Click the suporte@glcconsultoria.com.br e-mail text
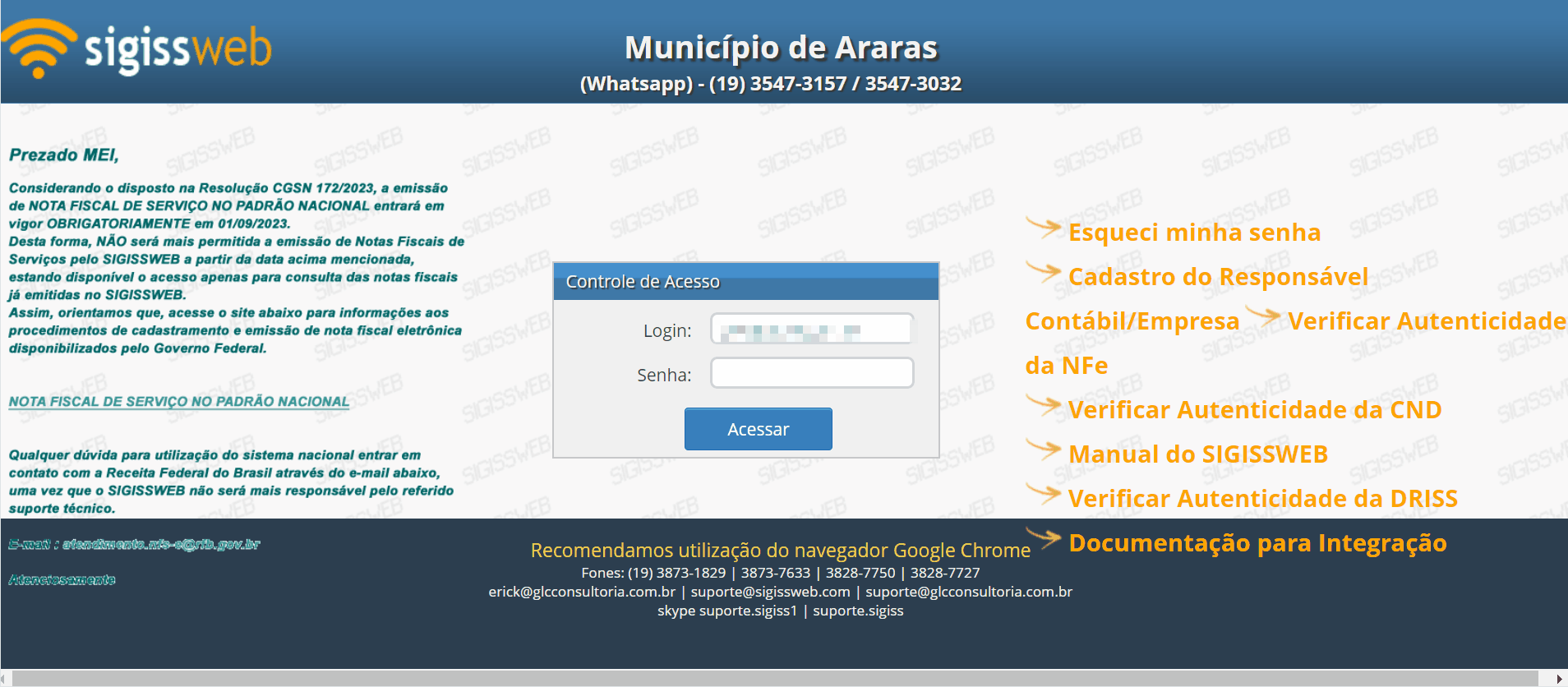The width and height of the screenshot is (1568, 687). tap(969, 592)
